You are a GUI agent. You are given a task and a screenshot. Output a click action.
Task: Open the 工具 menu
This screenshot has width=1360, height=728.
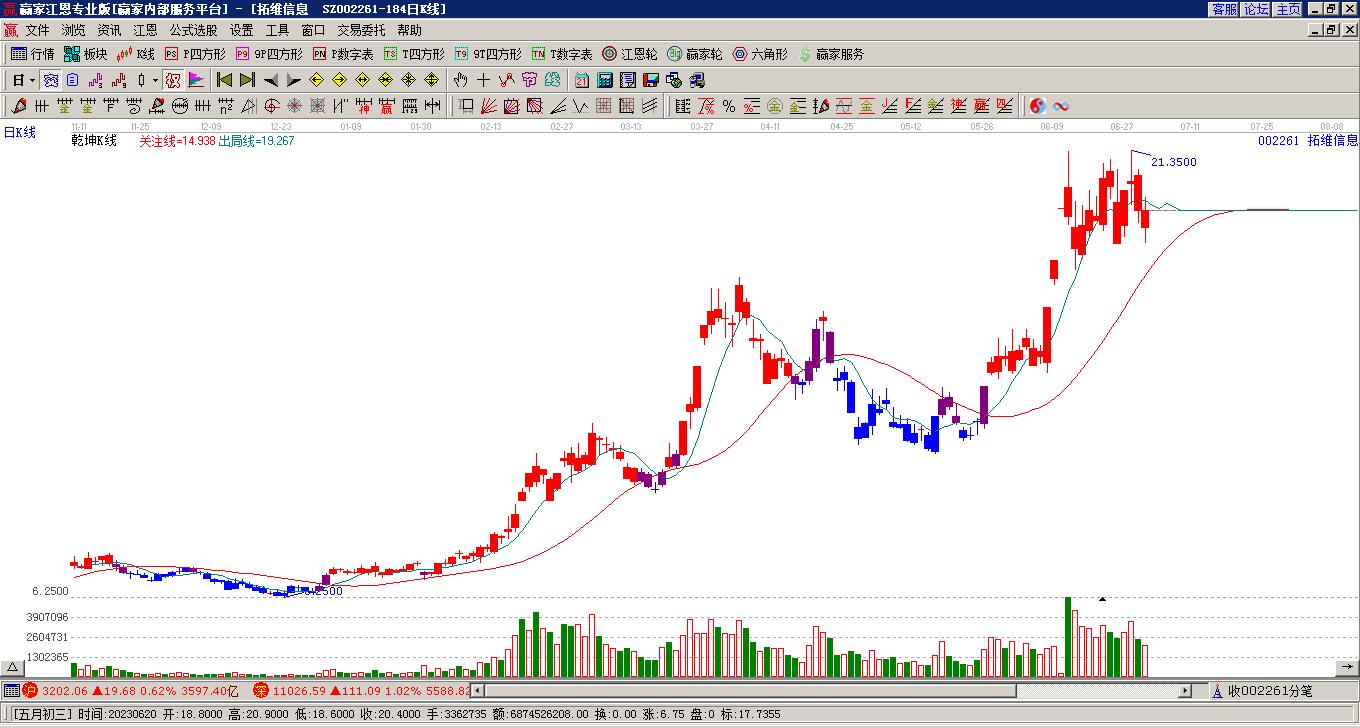coord(277,30)
